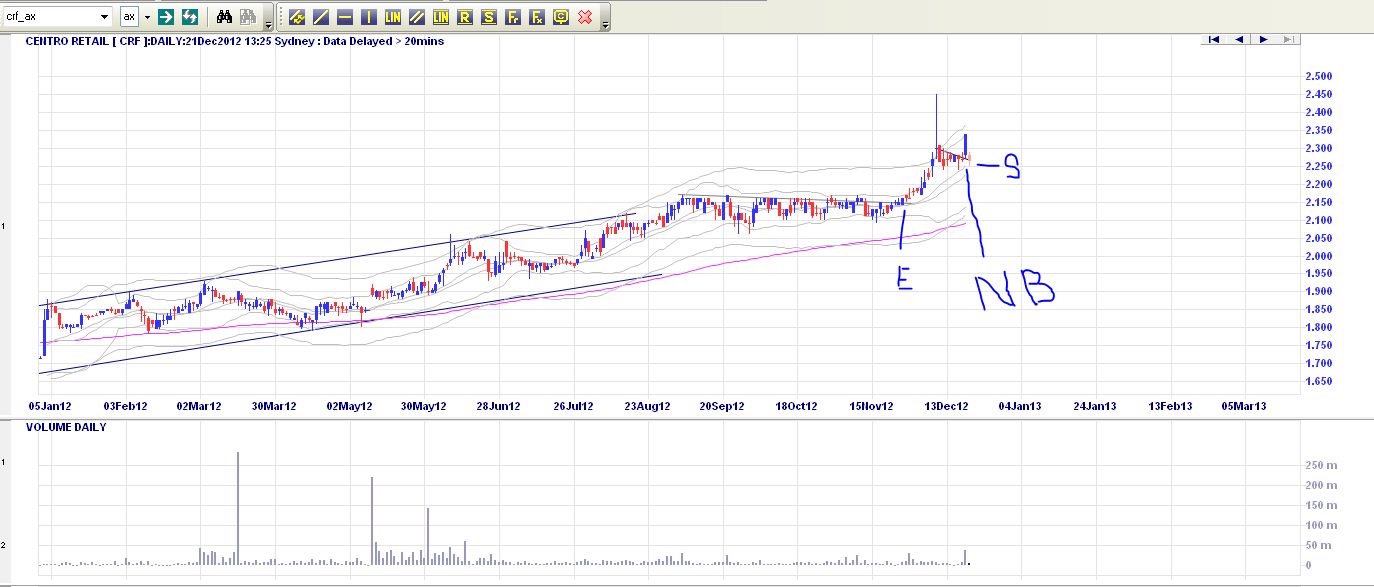Click the red X delete drawings icon
Viewport: 1374px width, 587px height.
[x=585, y=17]
